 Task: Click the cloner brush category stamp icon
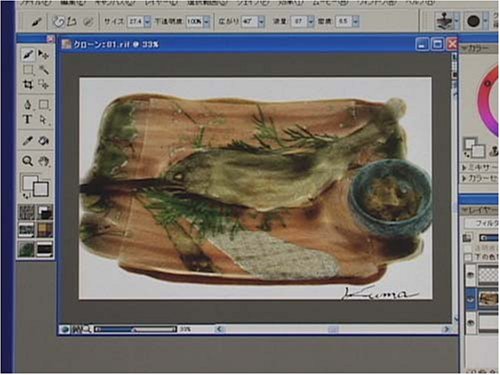(x=445, y=21)
